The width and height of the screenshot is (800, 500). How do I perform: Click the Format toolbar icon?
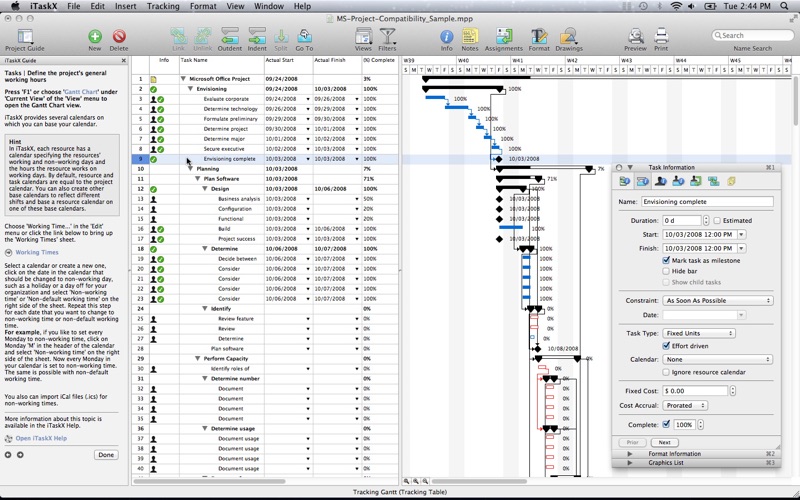click(539, 36)
